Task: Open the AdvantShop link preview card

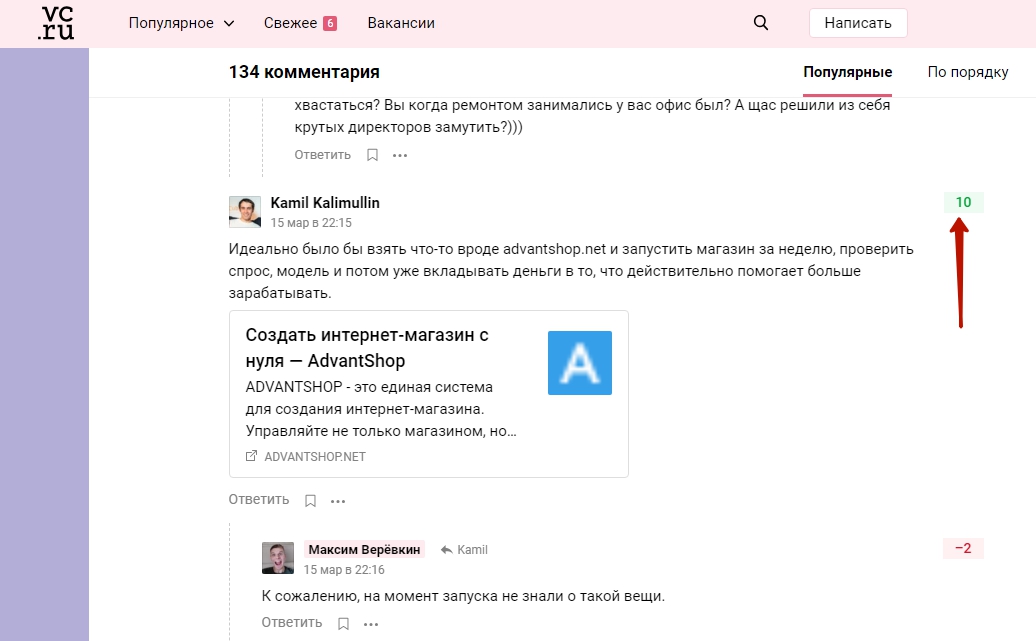Action: point(429,394)
